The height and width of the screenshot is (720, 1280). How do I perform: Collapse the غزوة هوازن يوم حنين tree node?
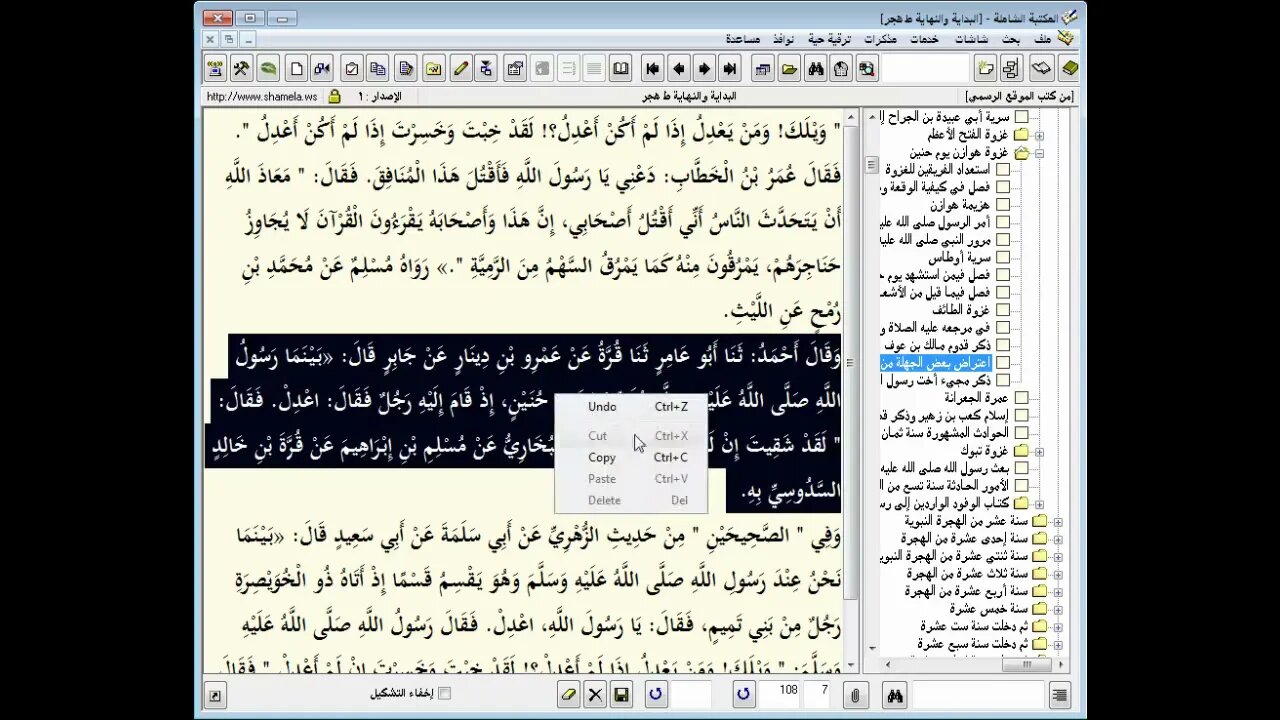pyautogui.click(x=1040, y=153)
